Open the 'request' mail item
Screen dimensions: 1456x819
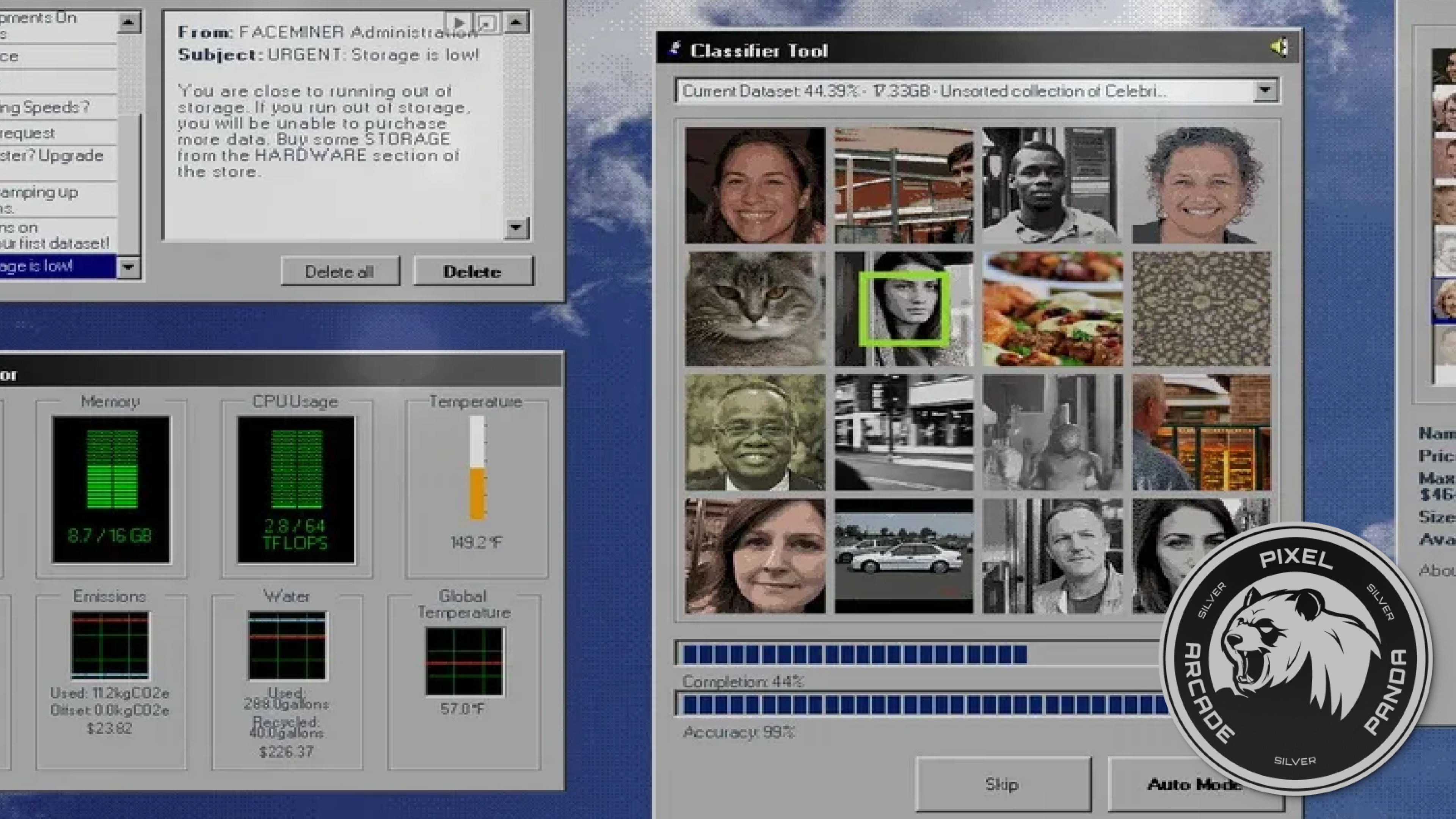click(x=58, y=133)
